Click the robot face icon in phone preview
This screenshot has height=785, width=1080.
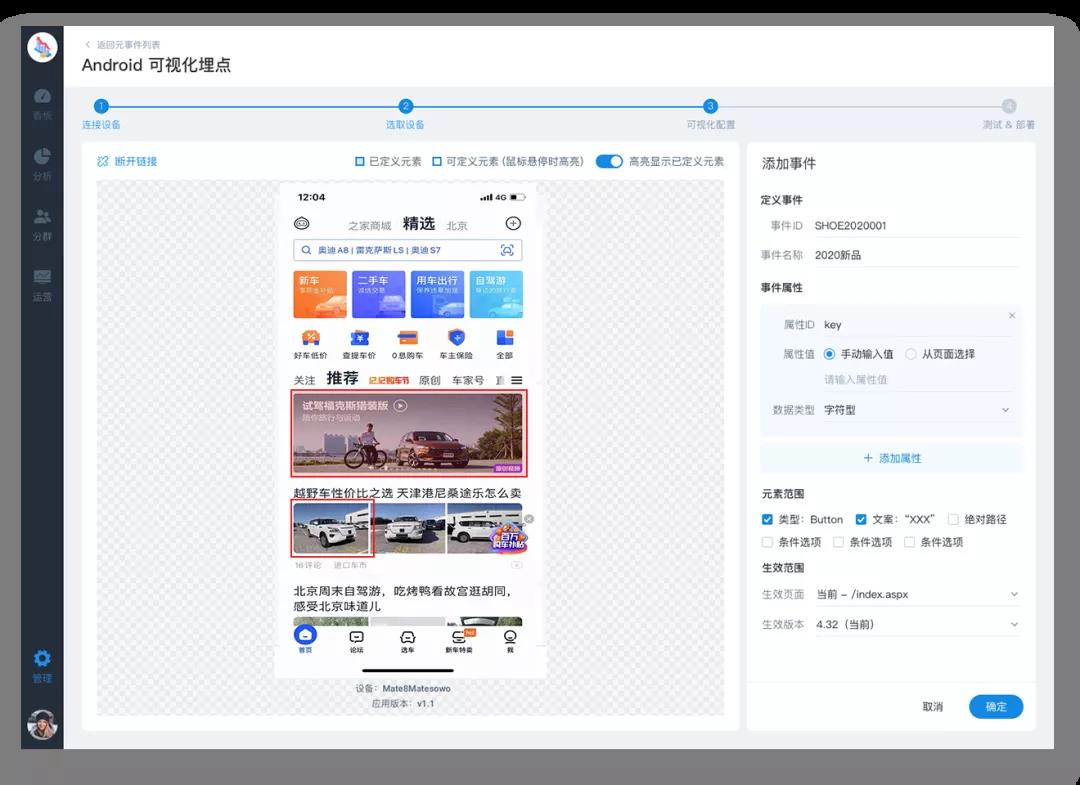(x=302, y=223)
